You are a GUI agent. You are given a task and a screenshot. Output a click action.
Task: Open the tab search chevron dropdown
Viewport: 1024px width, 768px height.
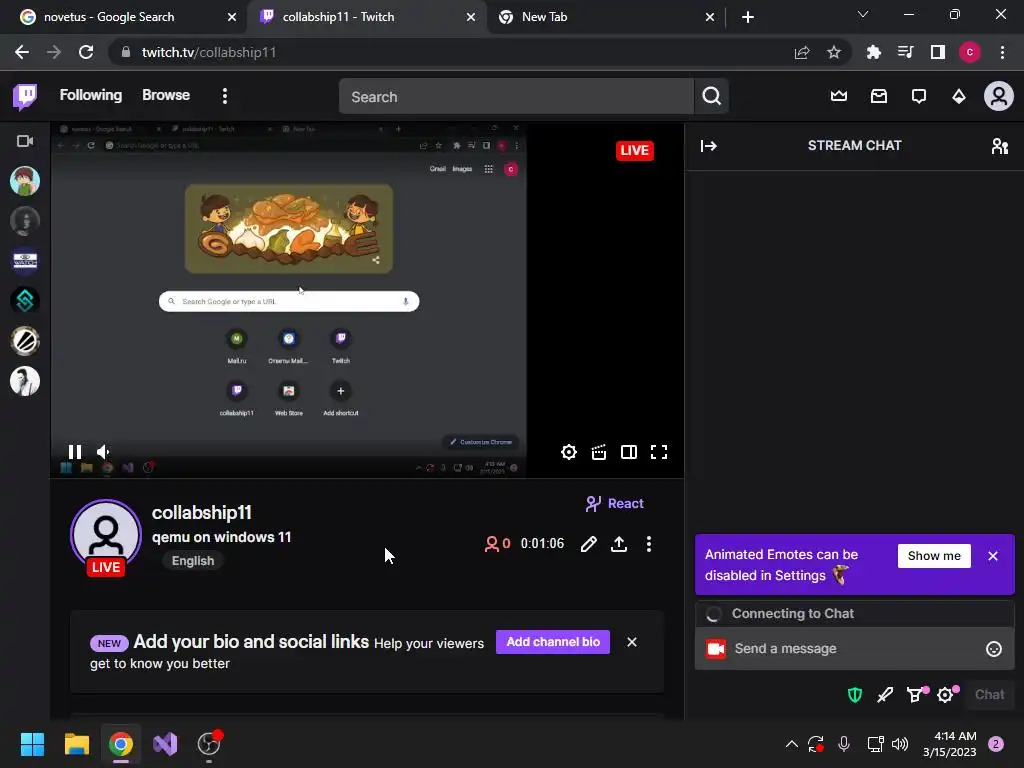click(x=863, y=14)
